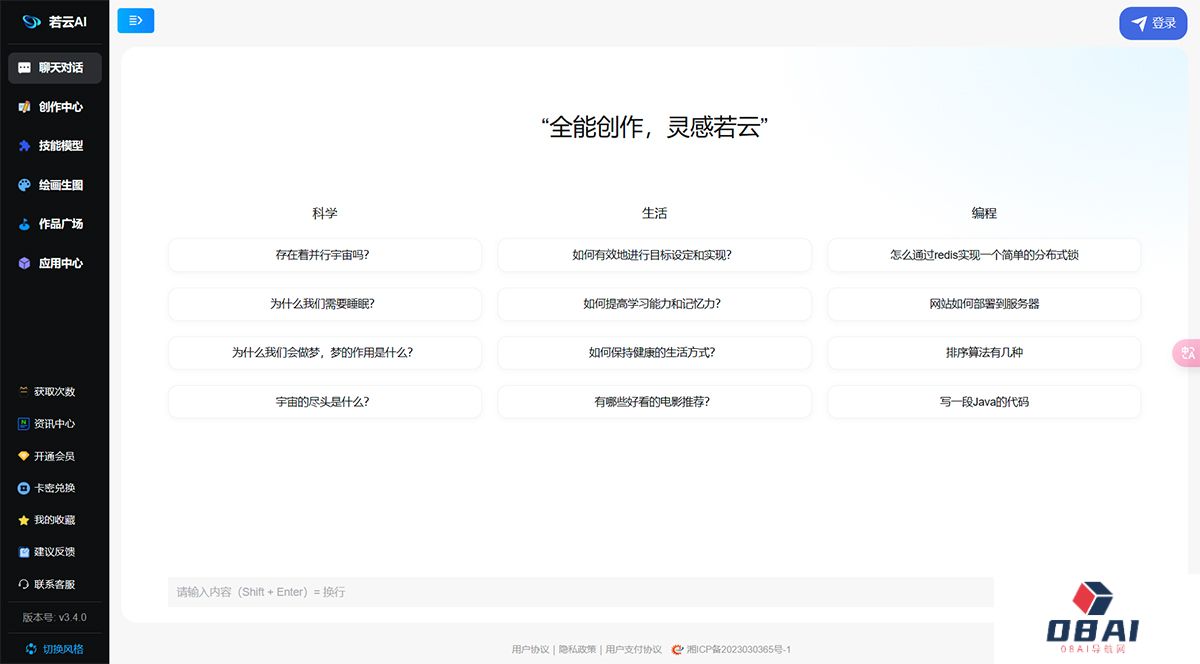Click the 获取次数 icon
1200x664 pixels.
(23, 392)
